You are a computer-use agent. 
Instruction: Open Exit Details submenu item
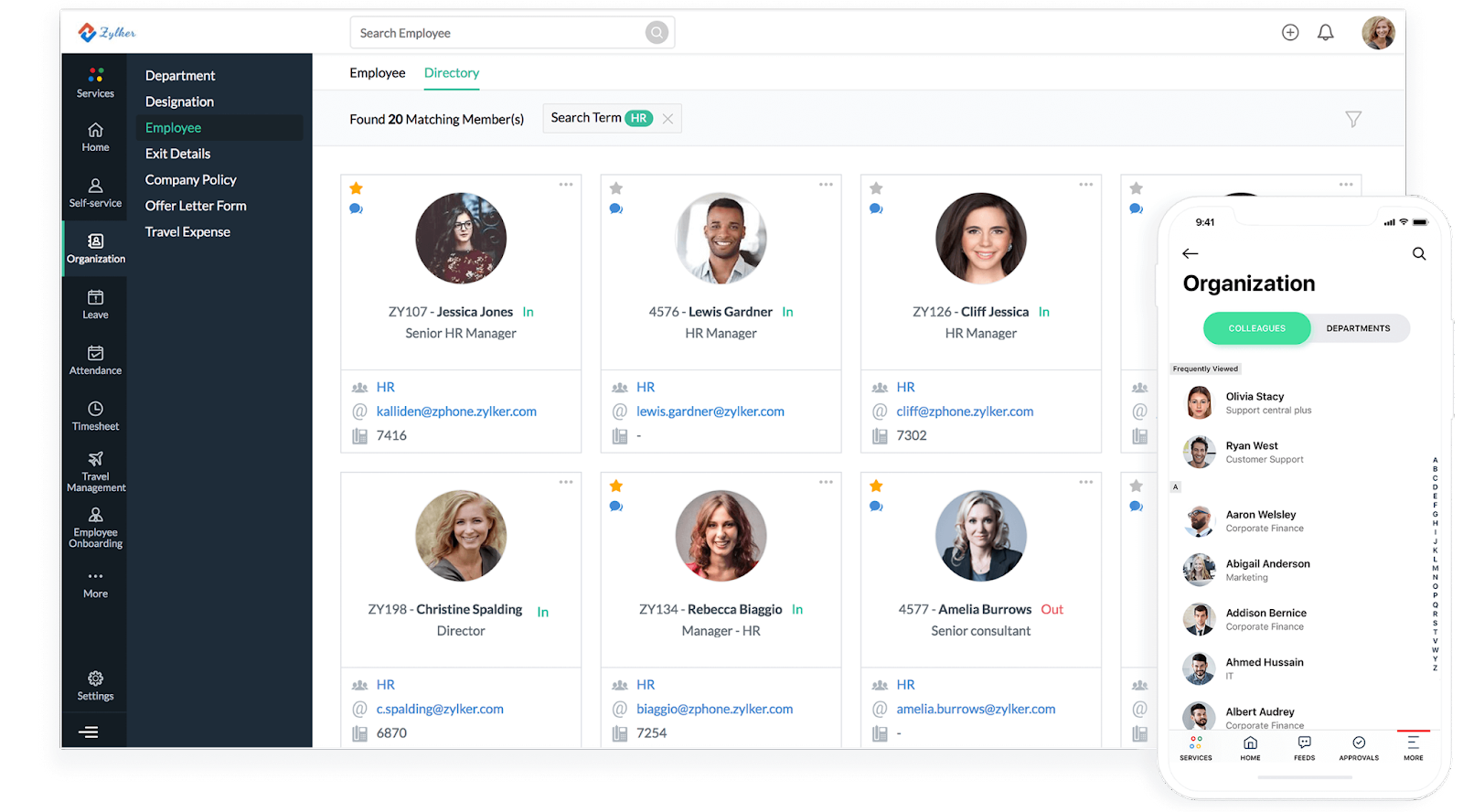(177, 154)
